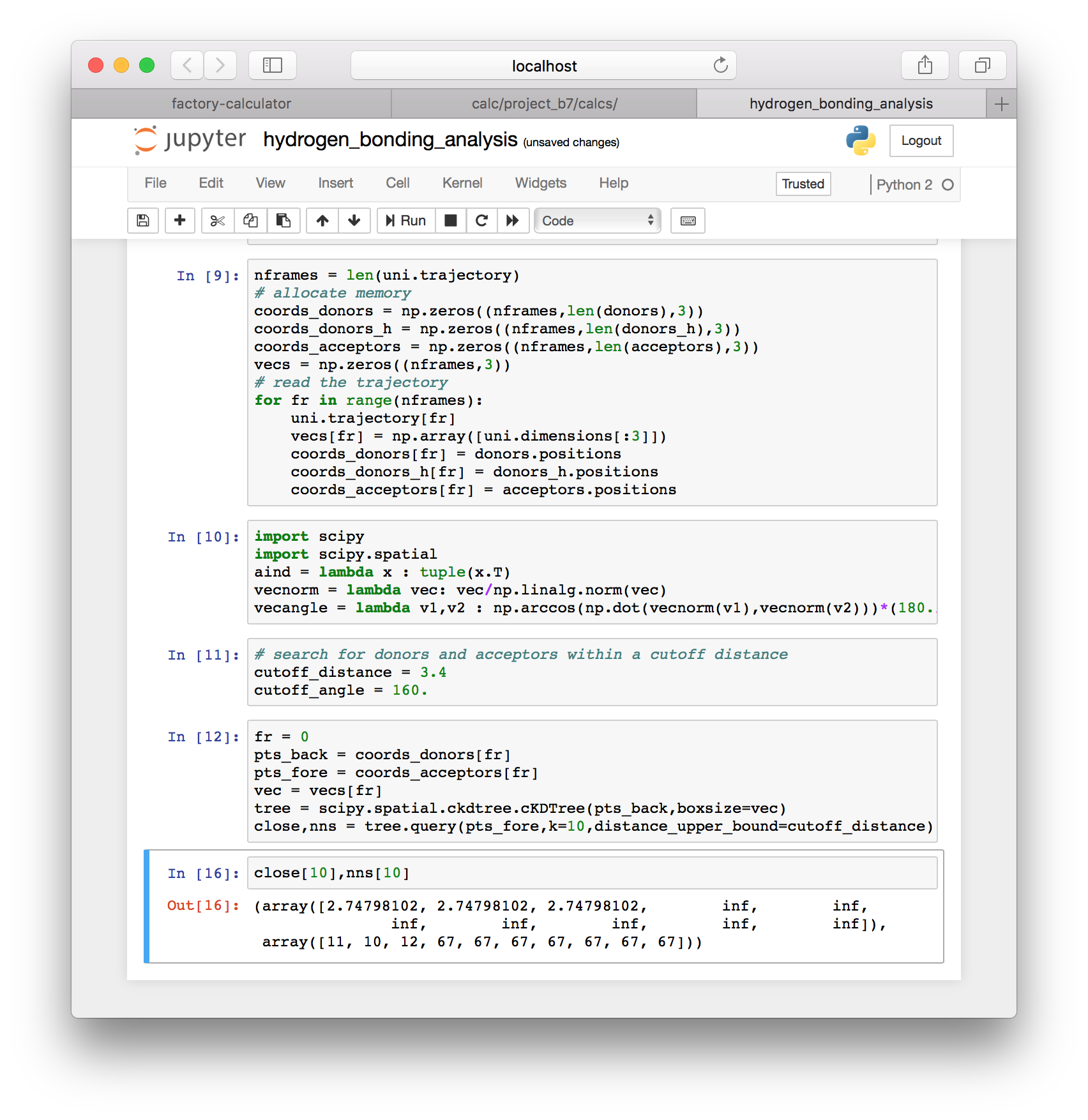Open the Insert menu
This screenshot has width=1088, height=1120.
[335, 183]
